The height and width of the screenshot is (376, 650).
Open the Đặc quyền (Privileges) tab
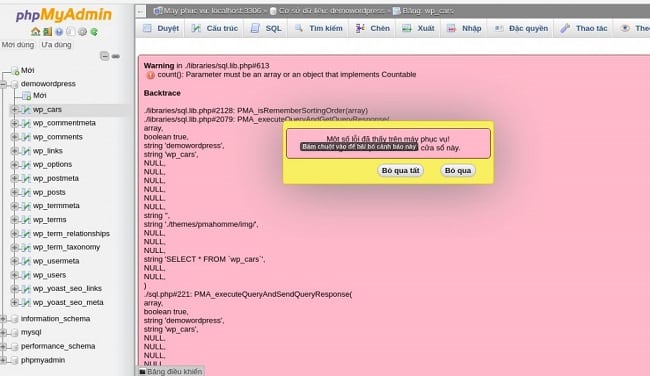tap(521, 28)
